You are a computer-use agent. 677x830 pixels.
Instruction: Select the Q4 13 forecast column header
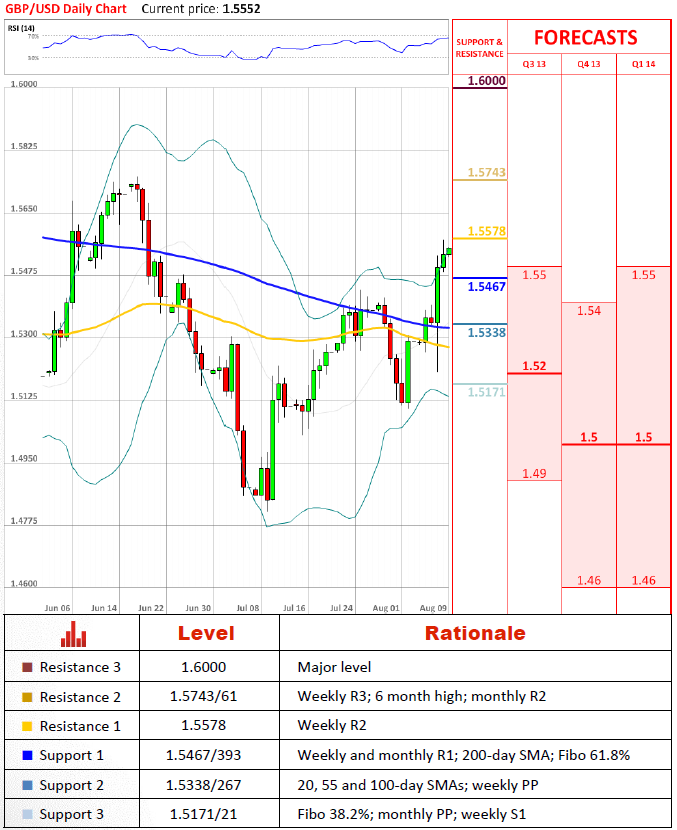pyautogui.click(x=589, y=64)
